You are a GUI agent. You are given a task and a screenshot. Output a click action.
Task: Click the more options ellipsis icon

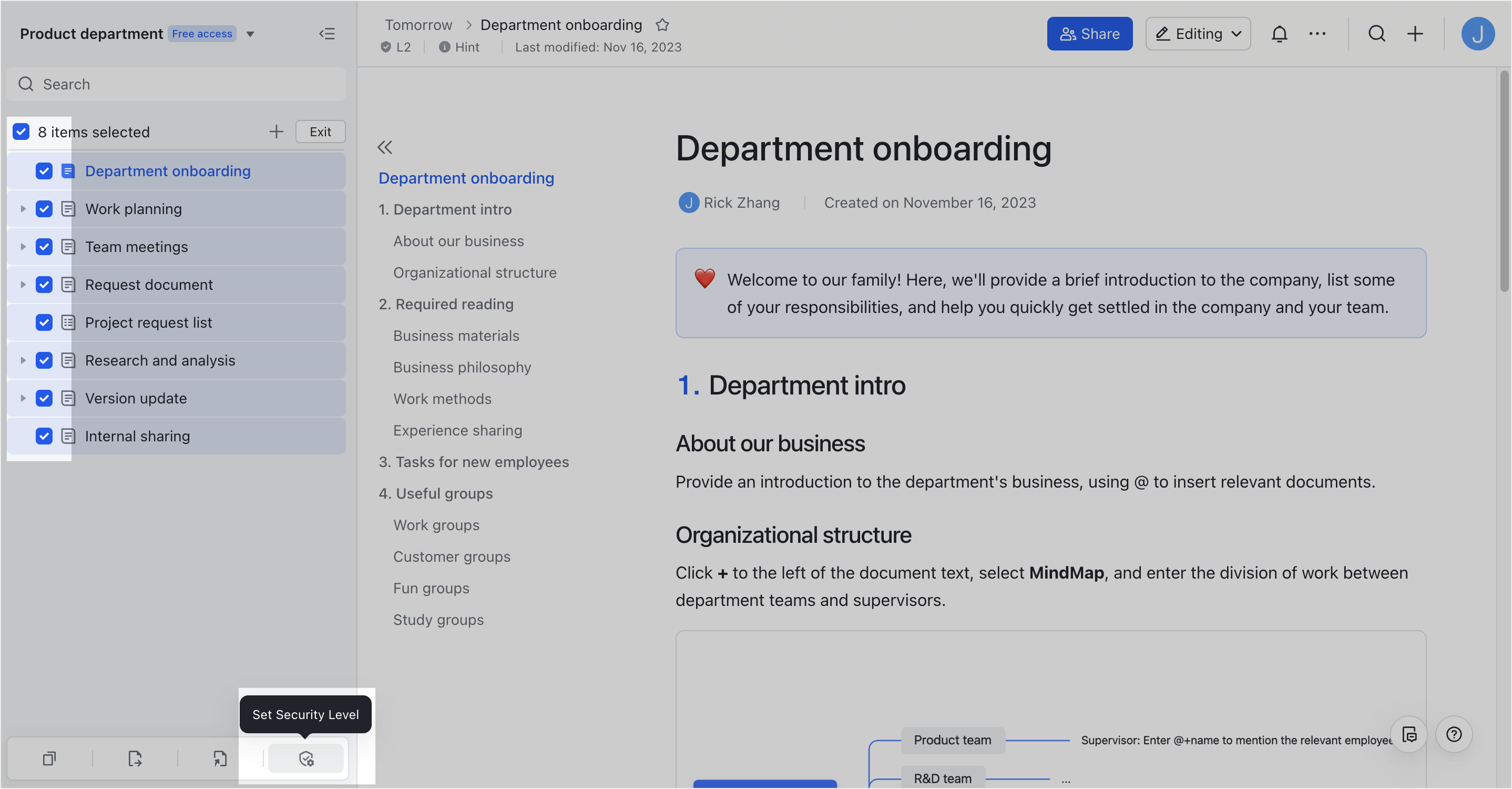[1317, 34]
